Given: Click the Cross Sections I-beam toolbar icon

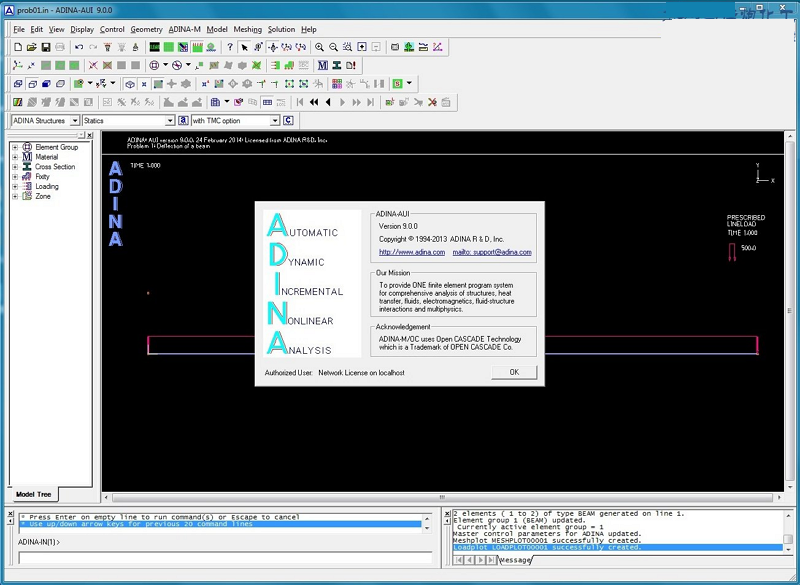Looking at the screenshot, I should 337,65.
